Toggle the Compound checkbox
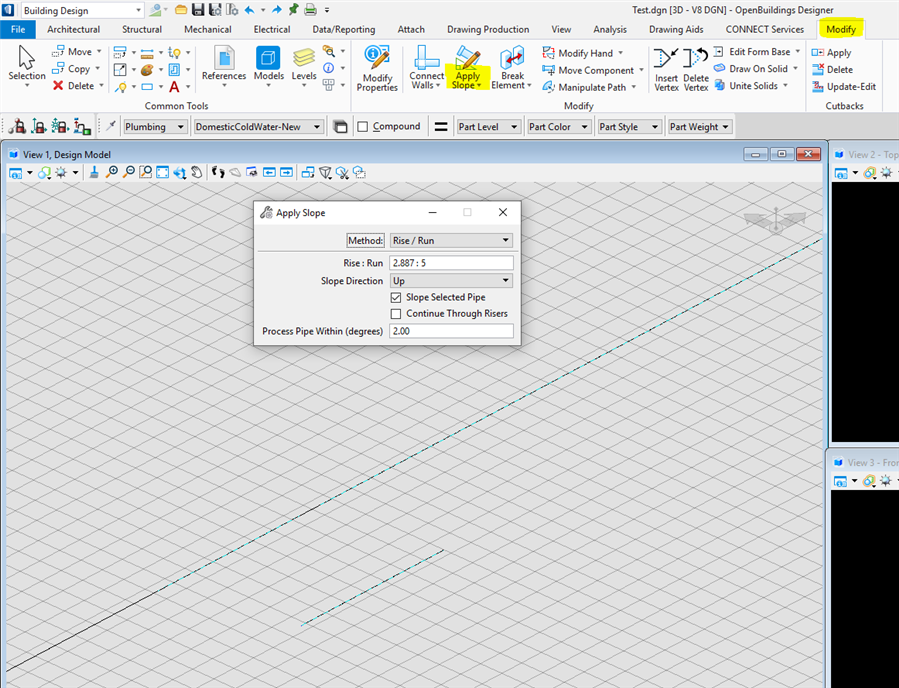Viewport: 899px width, 688px height. (363, 127)
